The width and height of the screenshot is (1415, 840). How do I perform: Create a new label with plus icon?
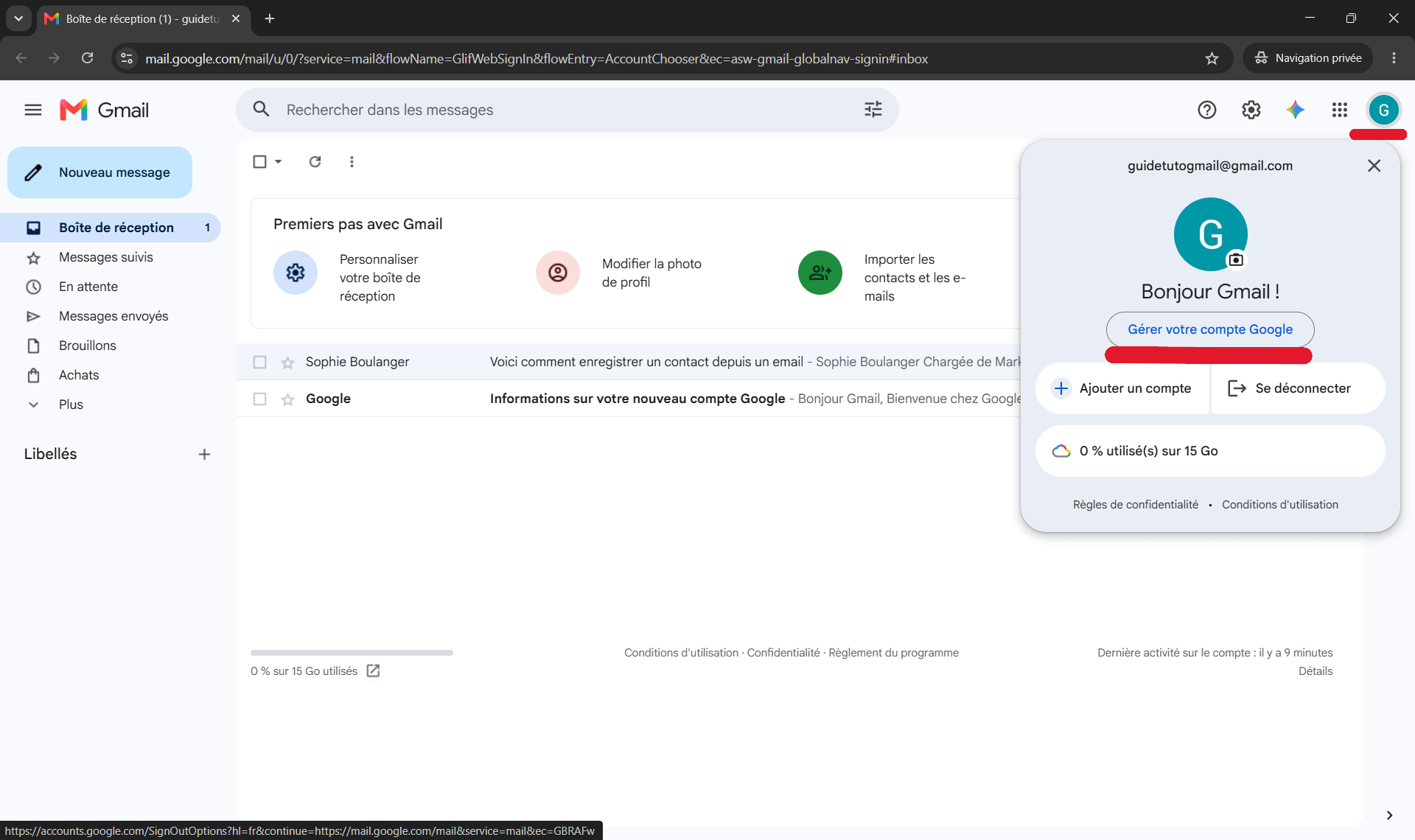tap(204, 454)
